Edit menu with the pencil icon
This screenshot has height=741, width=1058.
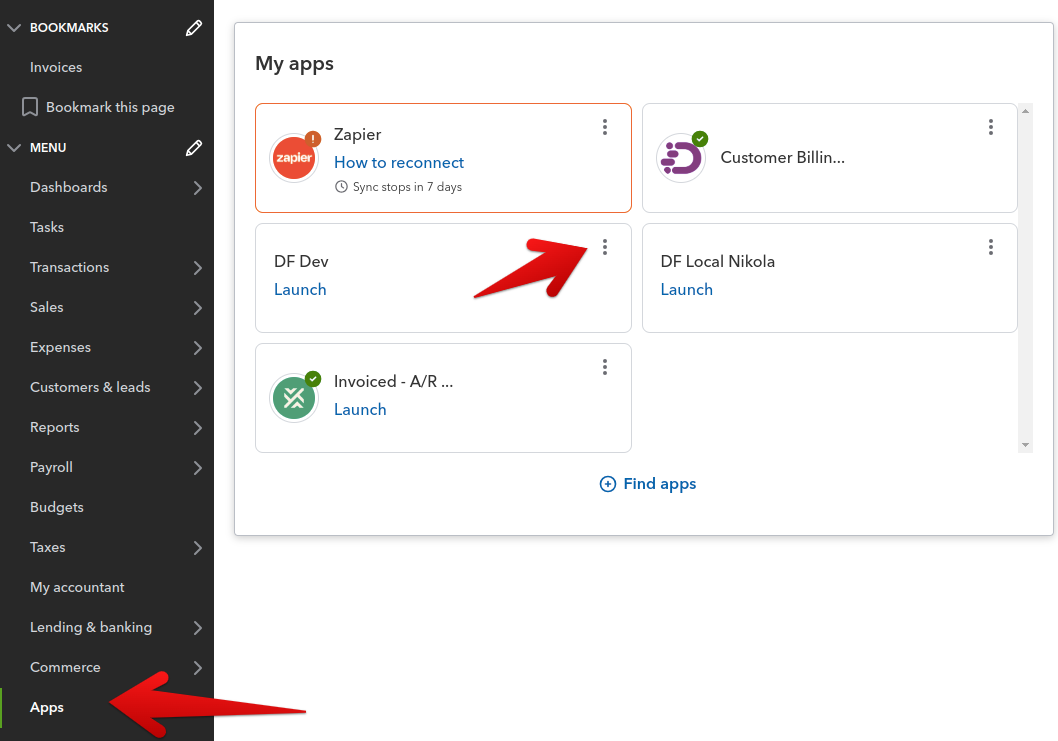click(x=194, y=148)
